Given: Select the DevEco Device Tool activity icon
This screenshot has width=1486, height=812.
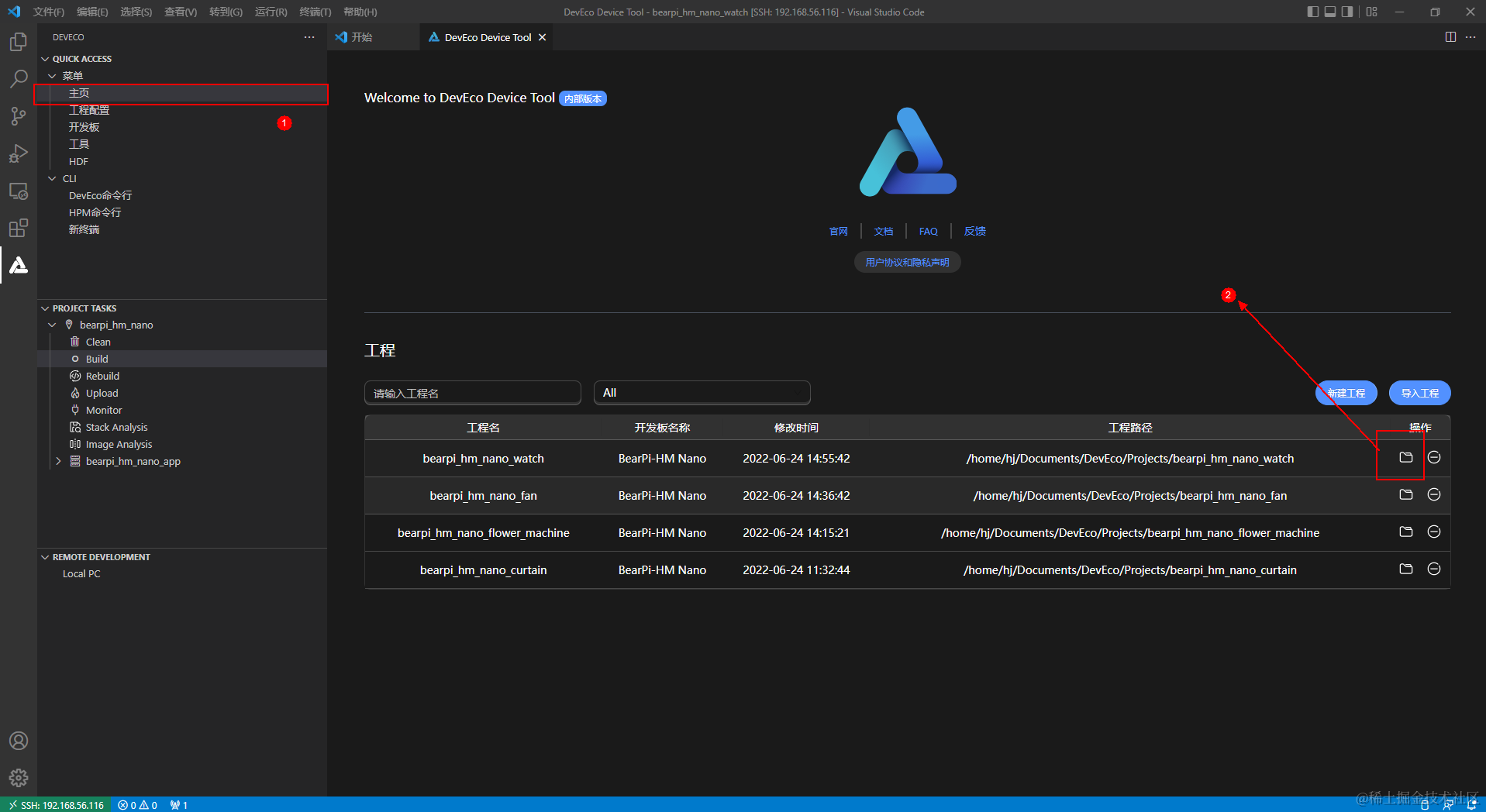Looking at the screenshot, I should (19, 265).
